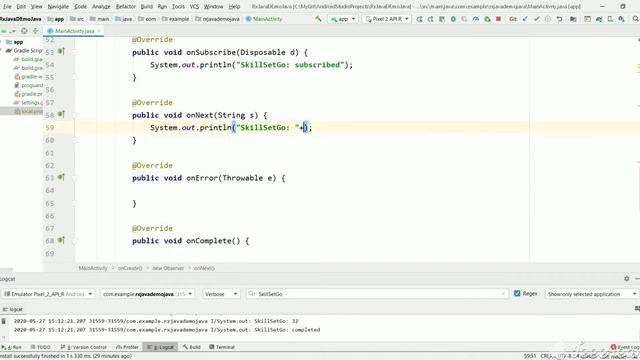Close the MainActivity.java tab
640x360 pixels.
[98, 31]
